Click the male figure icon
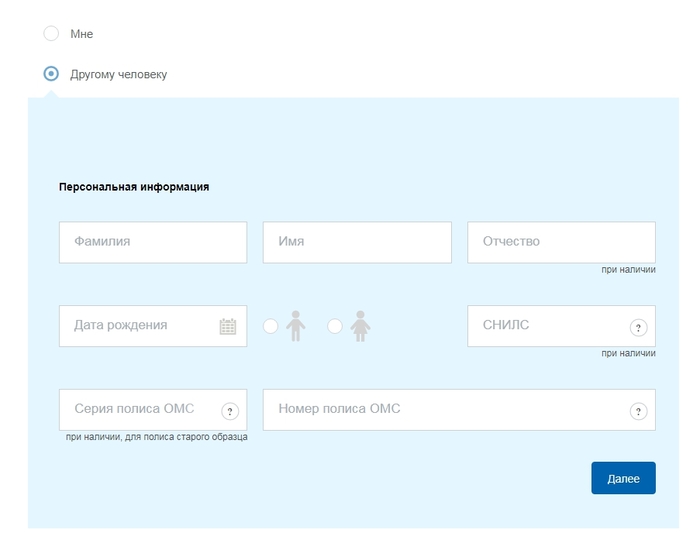700x557 pixels. click(296, 326)
